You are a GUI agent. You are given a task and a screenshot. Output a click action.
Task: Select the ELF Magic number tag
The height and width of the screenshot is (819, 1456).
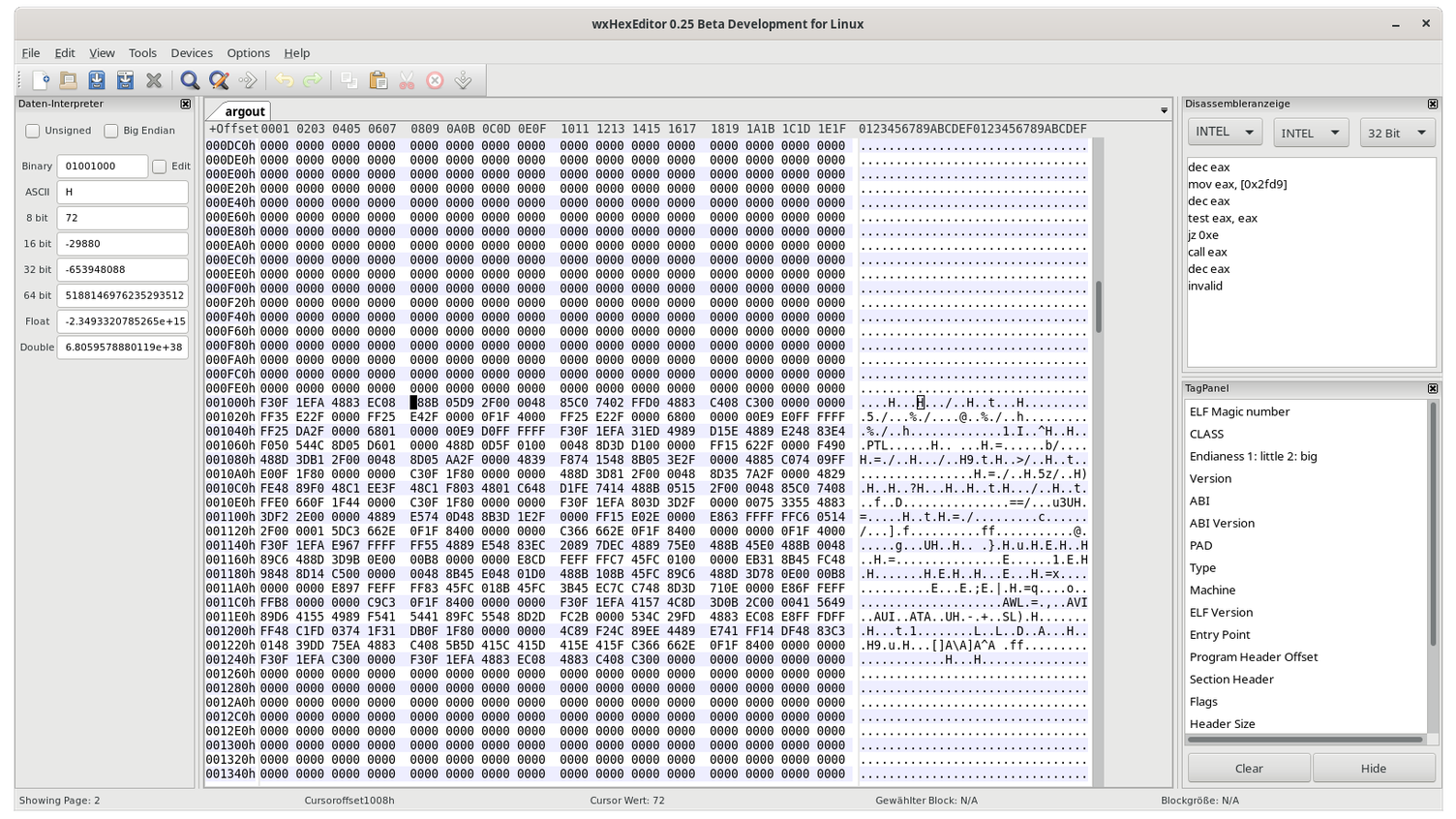point(1239,410)
